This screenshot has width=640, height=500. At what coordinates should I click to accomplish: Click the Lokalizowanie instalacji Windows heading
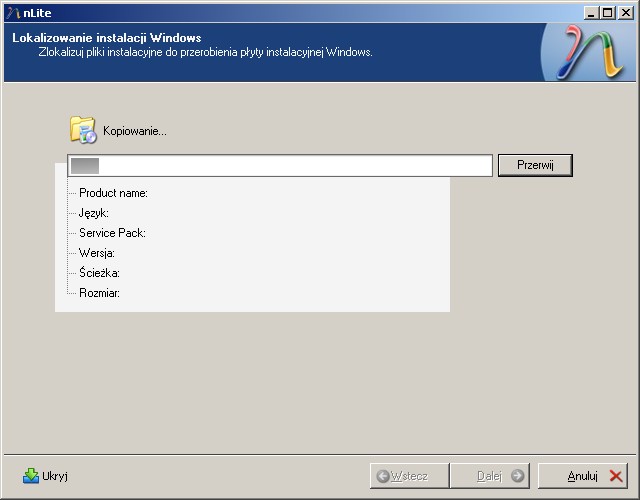coord(107,38)
